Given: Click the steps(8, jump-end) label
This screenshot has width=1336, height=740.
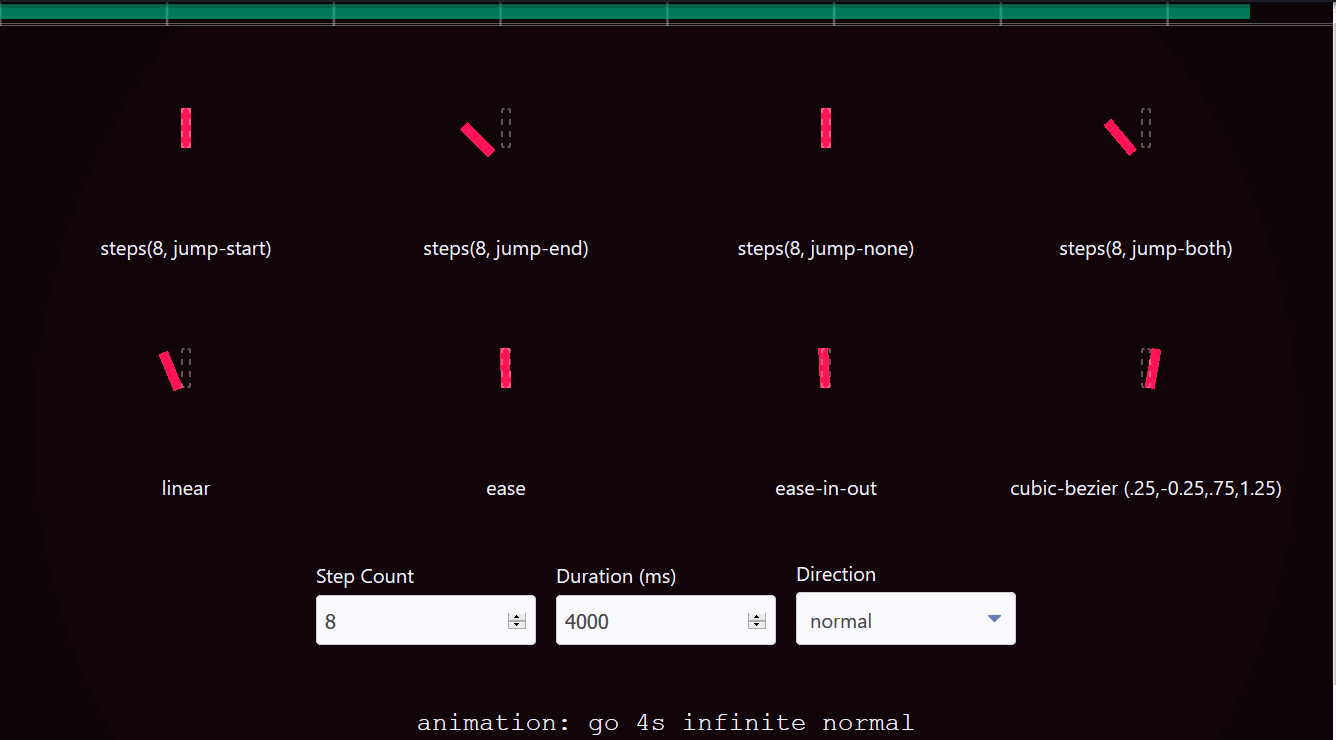Looking at the screenshot, I should tap(506, 249).
